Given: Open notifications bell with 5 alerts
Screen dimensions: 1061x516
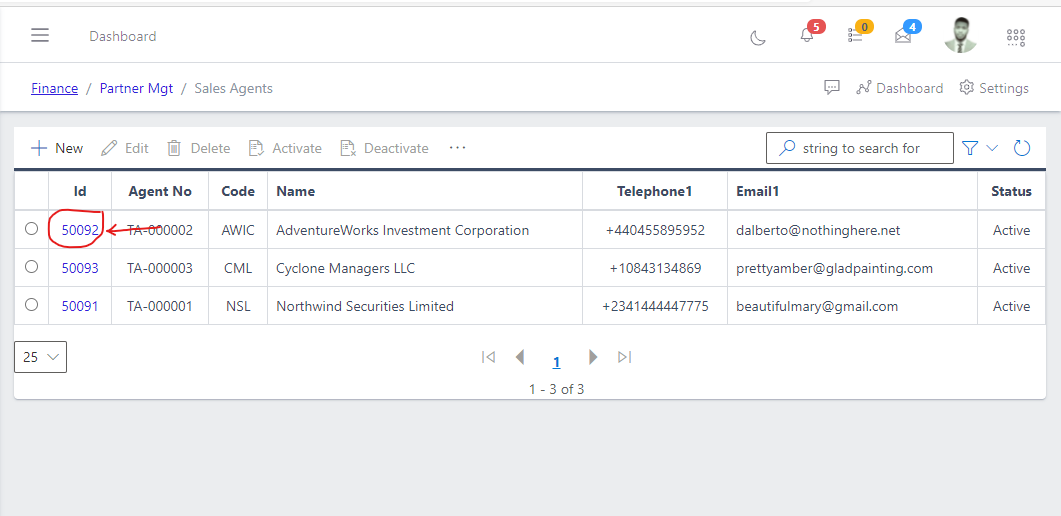Looking at the screenshot, I should click(x=807, y=36).
